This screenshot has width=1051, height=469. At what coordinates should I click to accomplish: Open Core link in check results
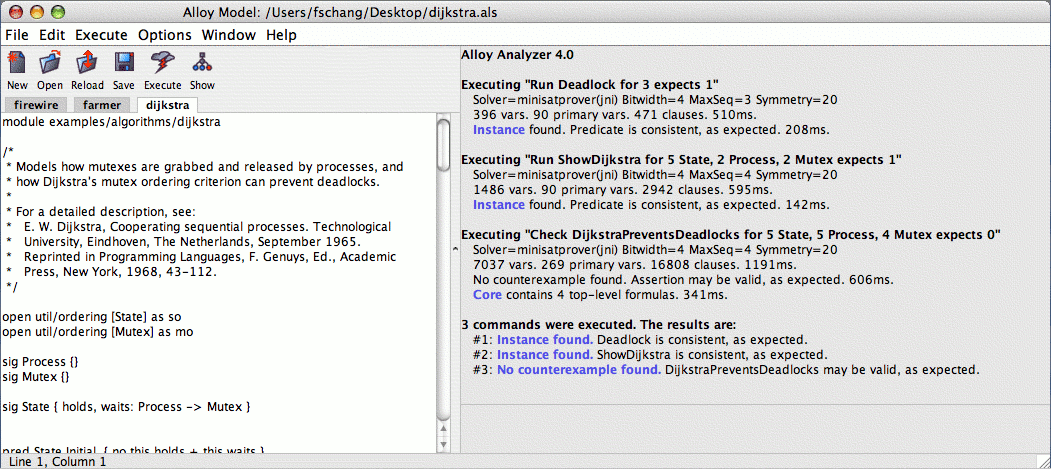487,294
